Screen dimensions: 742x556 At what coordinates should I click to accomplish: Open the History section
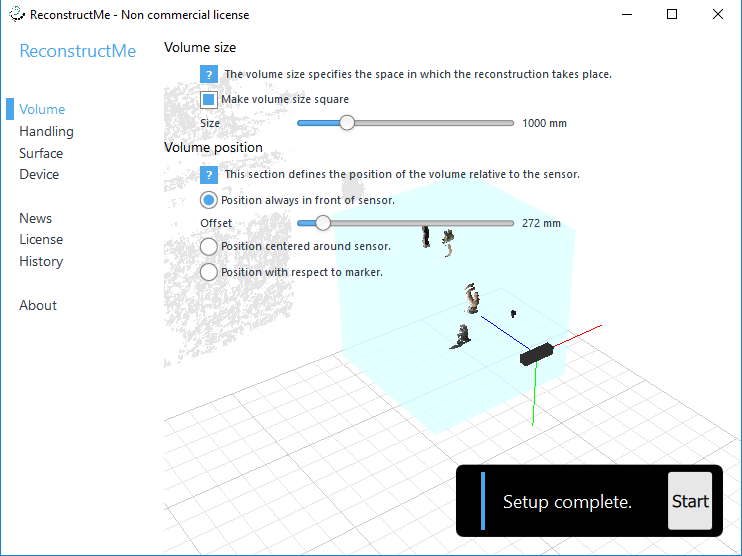pos(41,261)
